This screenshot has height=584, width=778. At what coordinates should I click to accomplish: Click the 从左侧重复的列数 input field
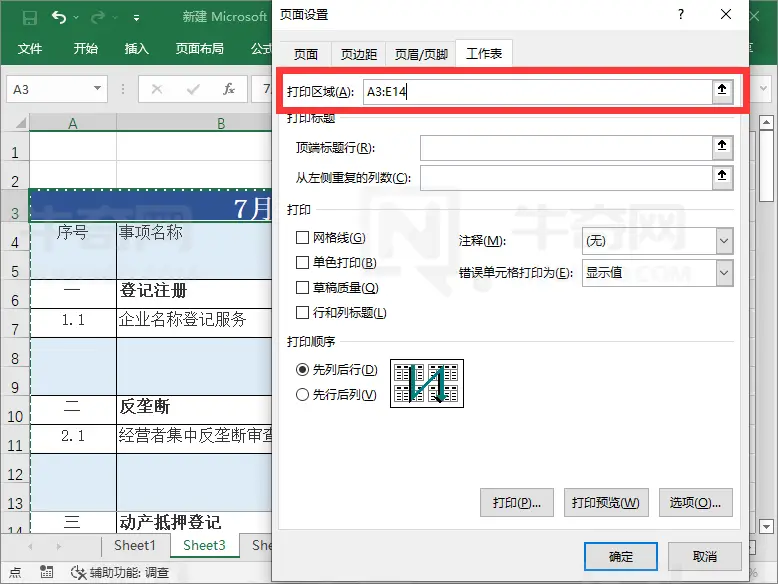click(566, 178)
